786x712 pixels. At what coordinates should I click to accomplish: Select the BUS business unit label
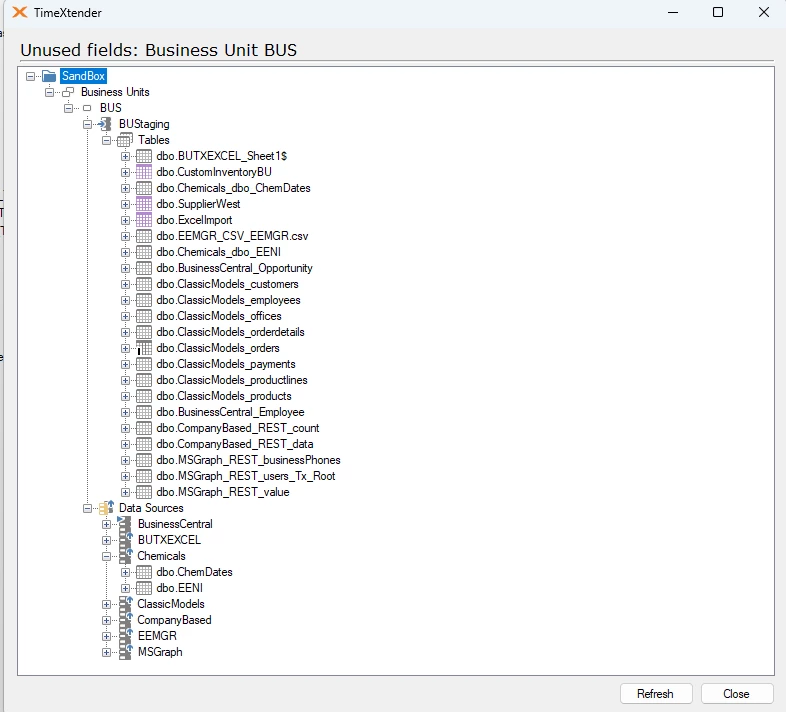point(111,108)
